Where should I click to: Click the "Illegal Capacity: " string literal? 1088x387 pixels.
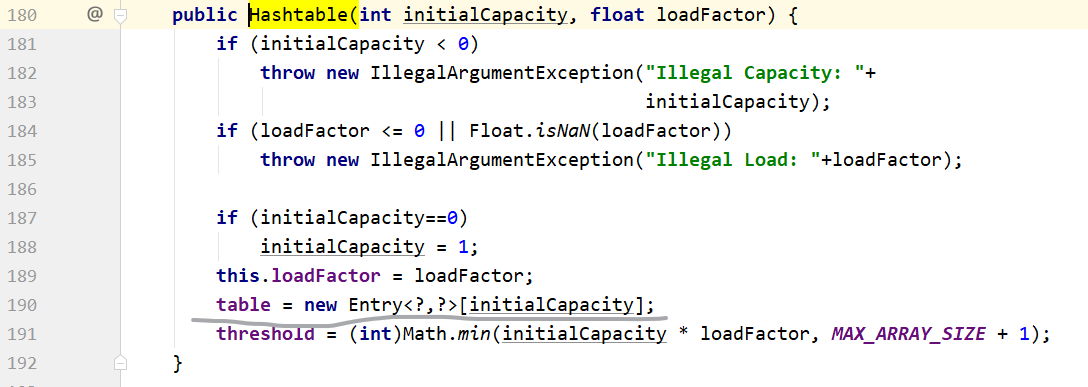tap(756, 73)
